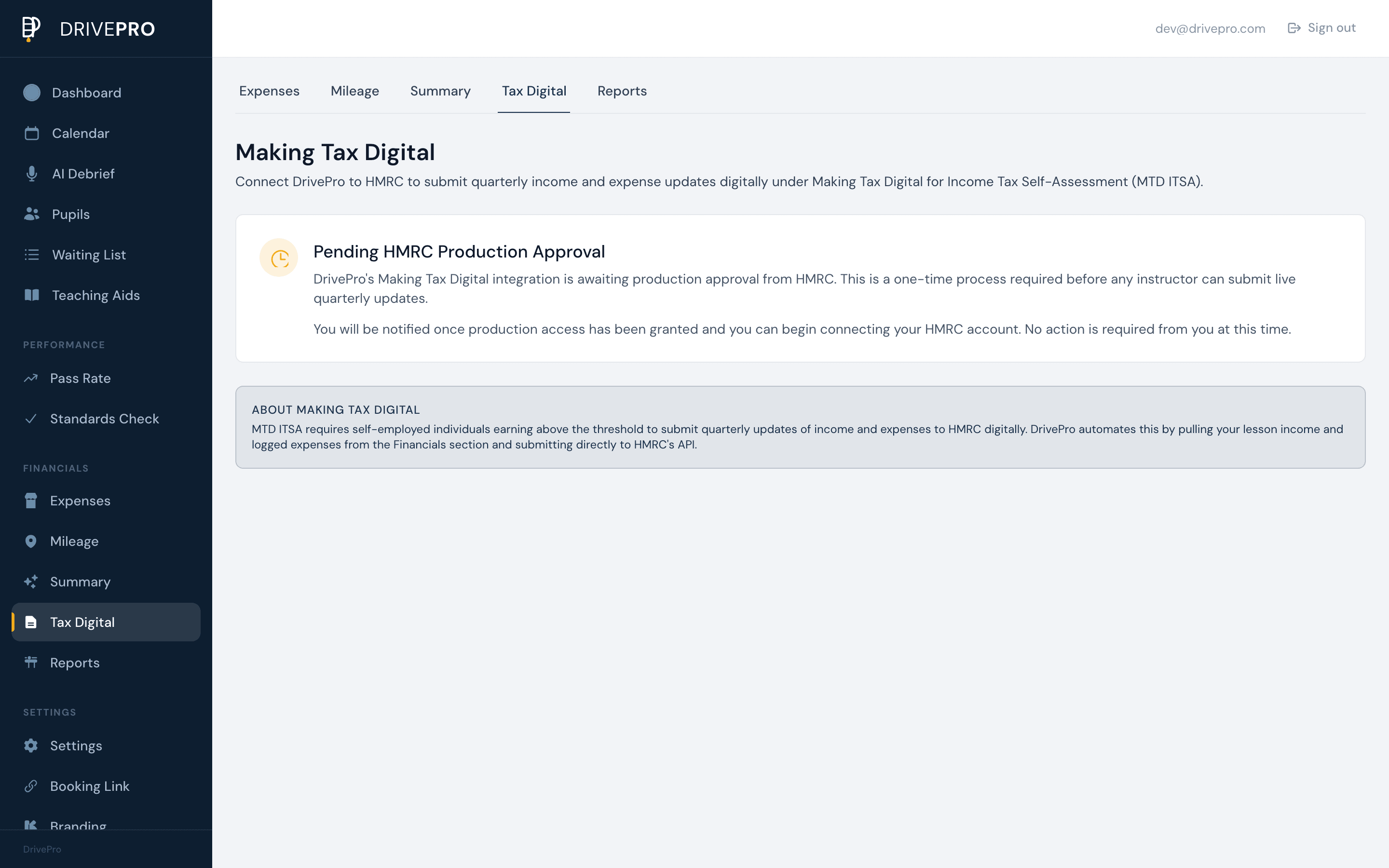
Task: Click the Booking Link chain icon
Action: coord(31,786)
